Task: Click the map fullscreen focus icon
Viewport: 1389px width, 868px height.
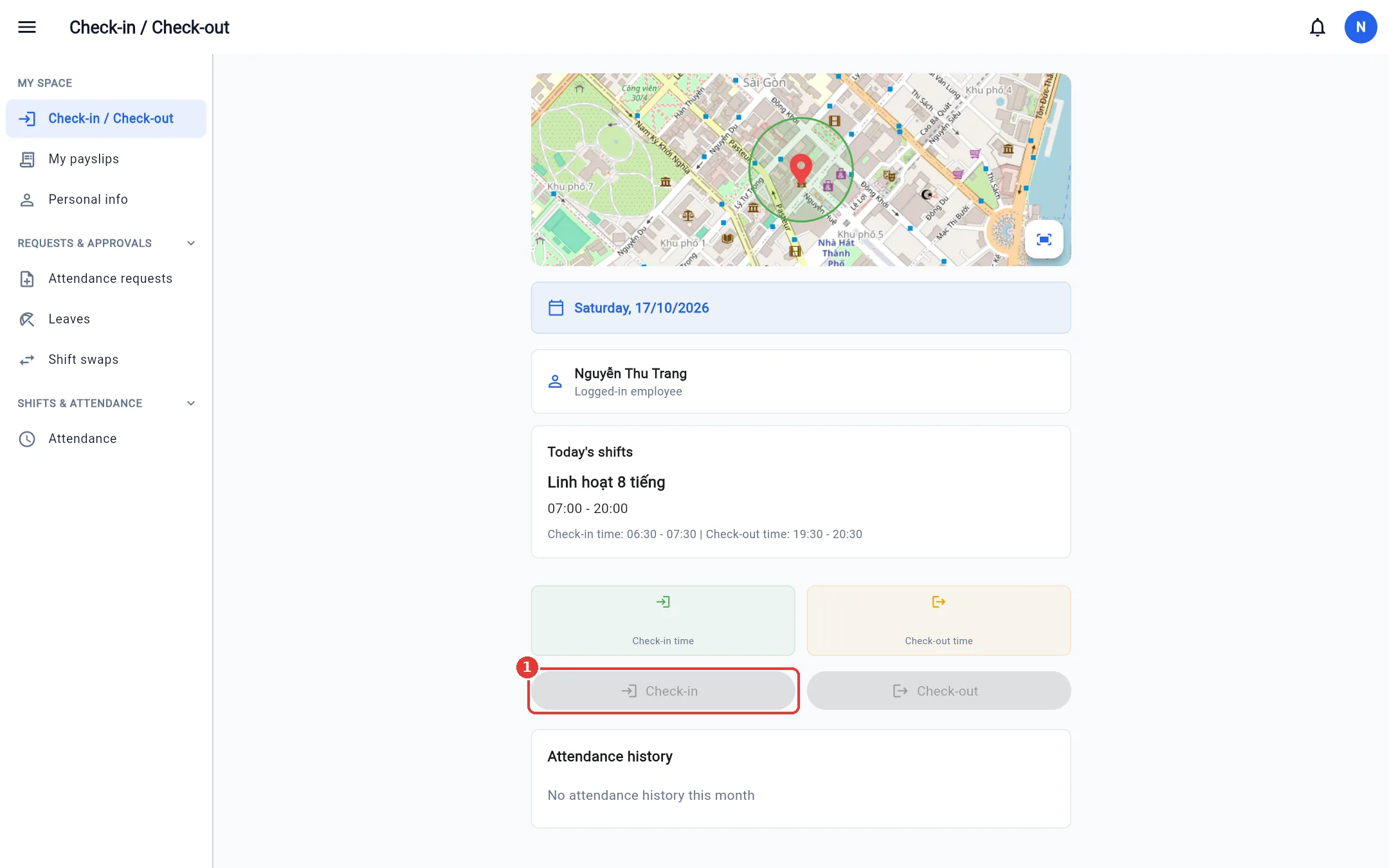Action: tap(1044, 240)
